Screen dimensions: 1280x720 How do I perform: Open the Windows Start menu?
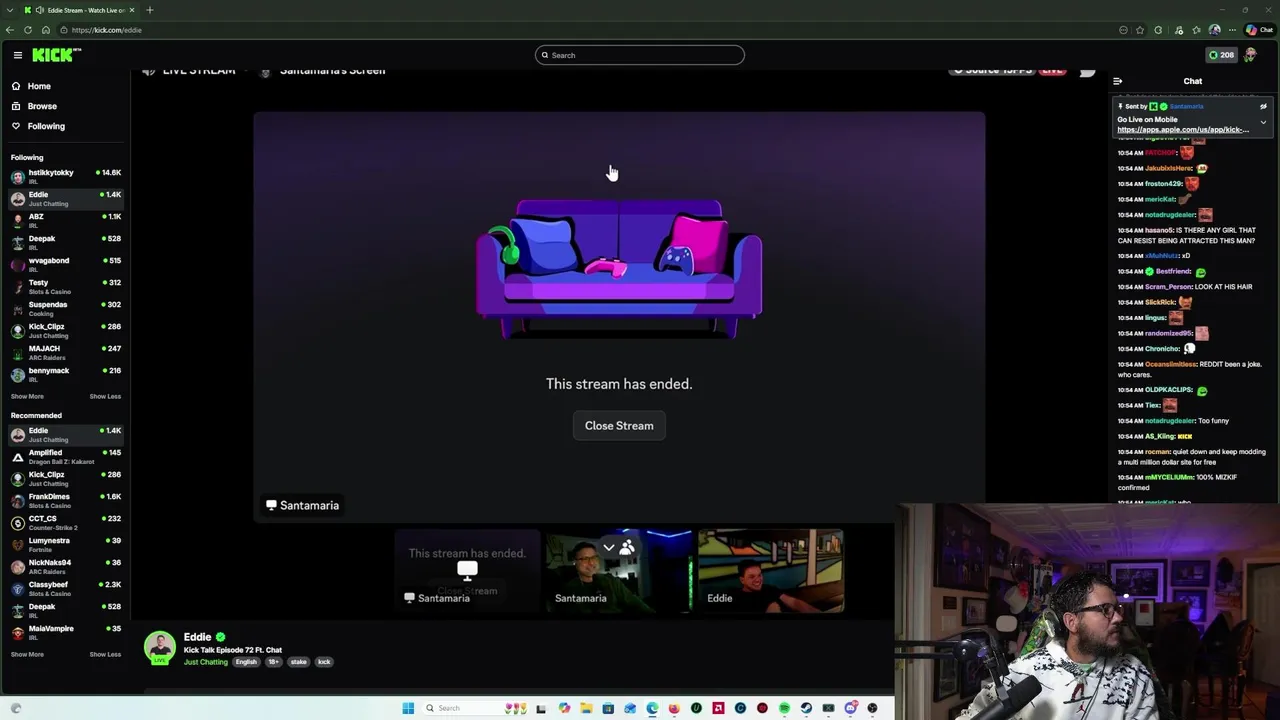408,708
